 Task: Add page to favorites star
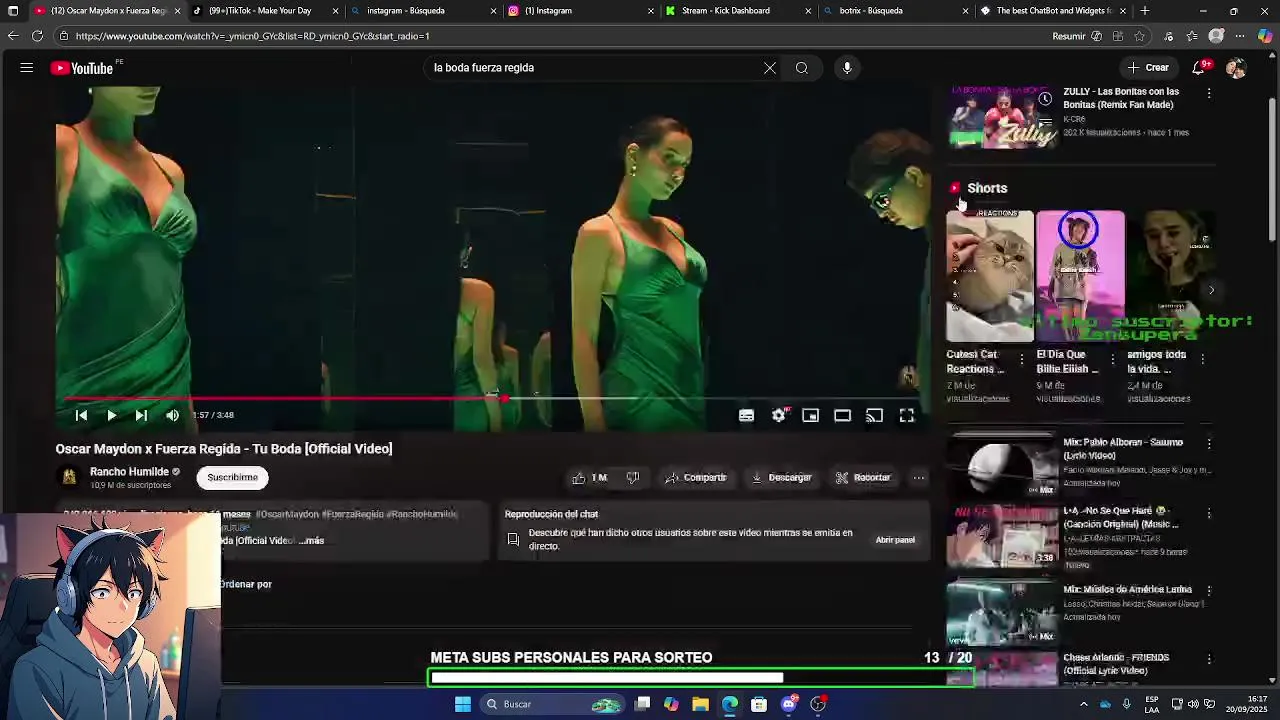[1139, 36]
